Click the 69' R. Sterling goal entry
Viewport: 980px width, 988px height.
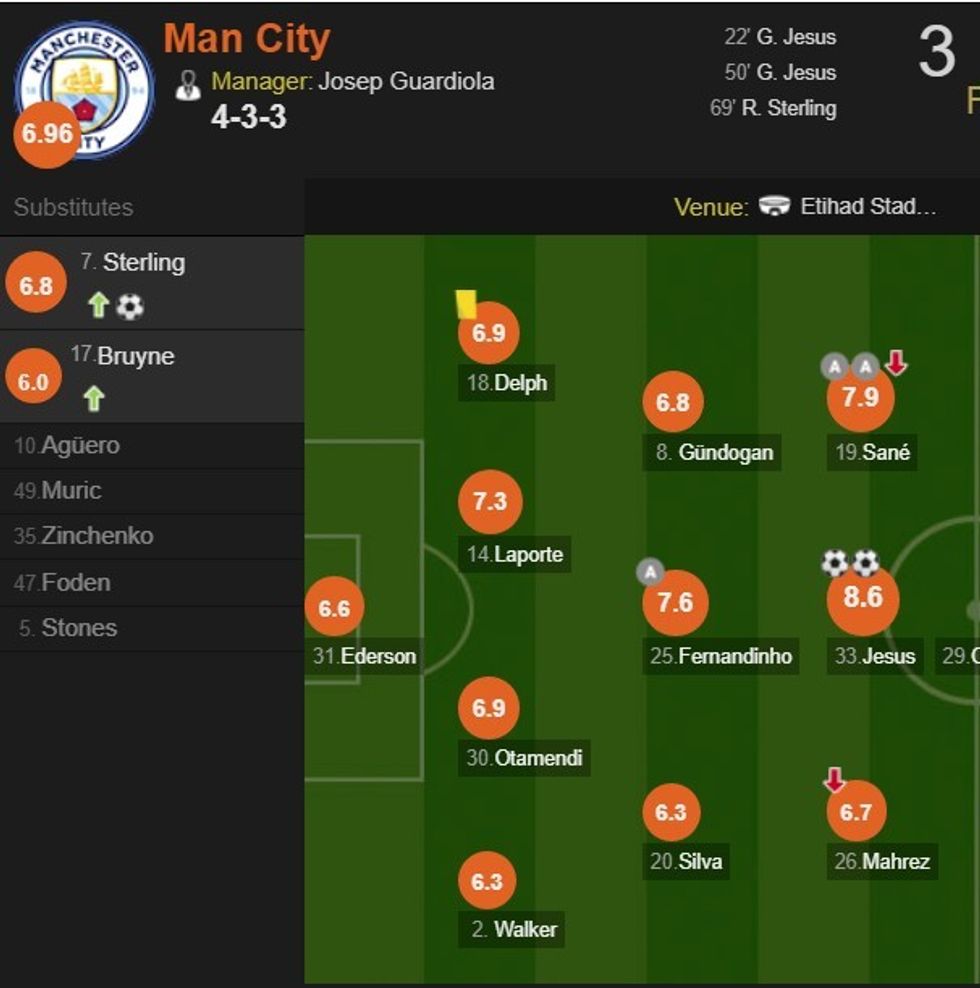point(772,108)
